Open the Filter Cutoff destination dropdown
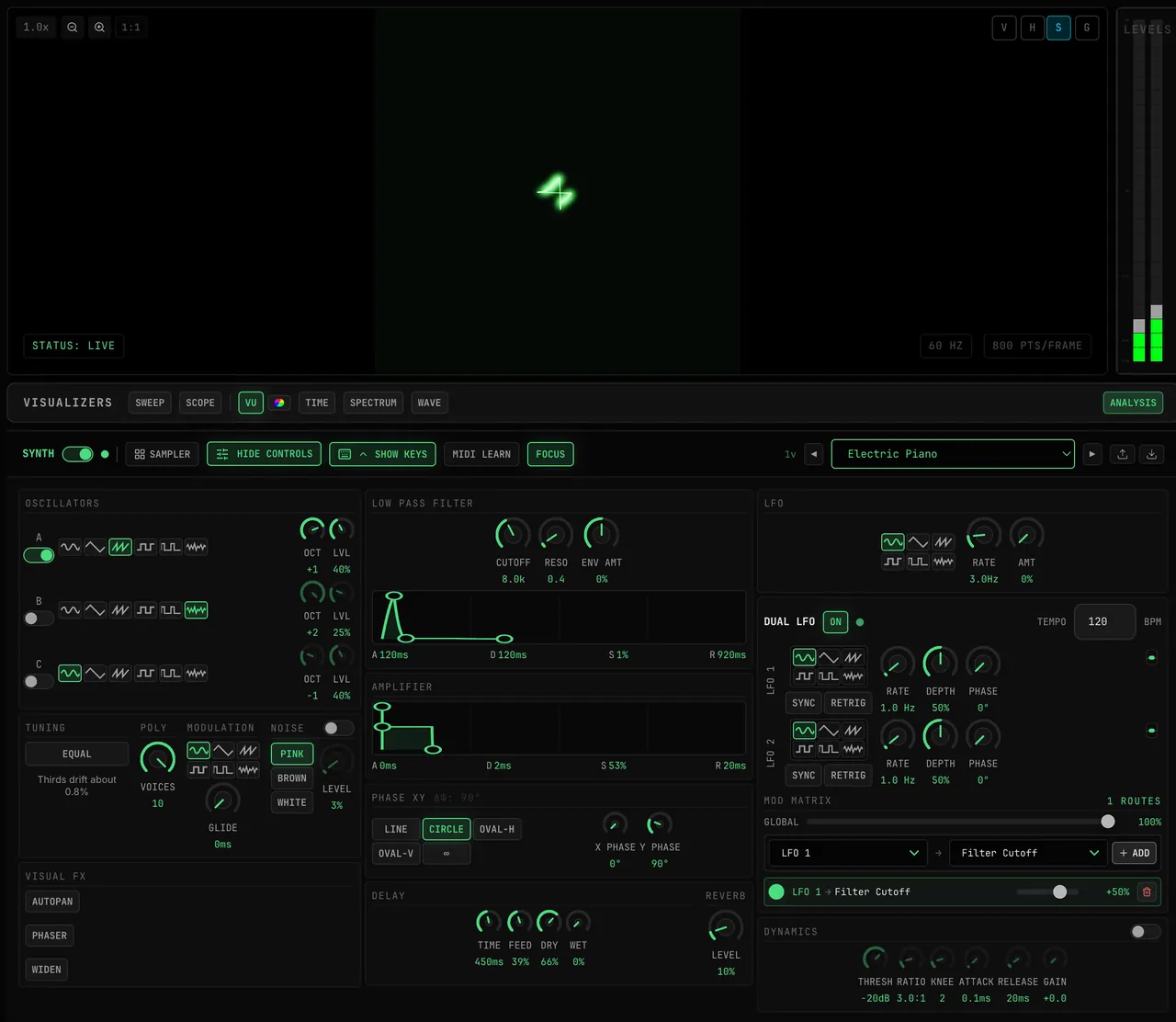The image size is (1176, 1022). click(1027, 853)
